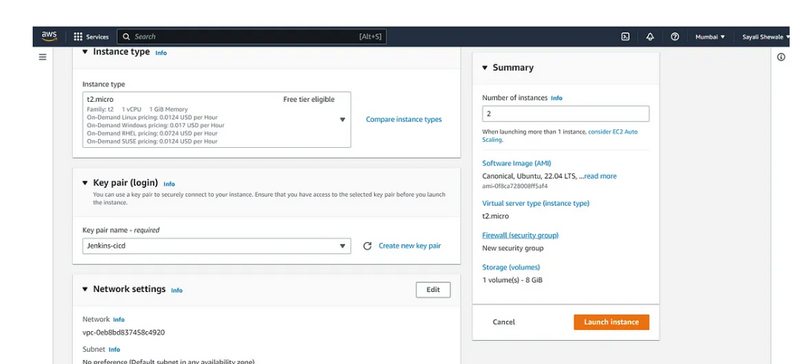
Task: Open Info link beside Network label
Action: 118,320
